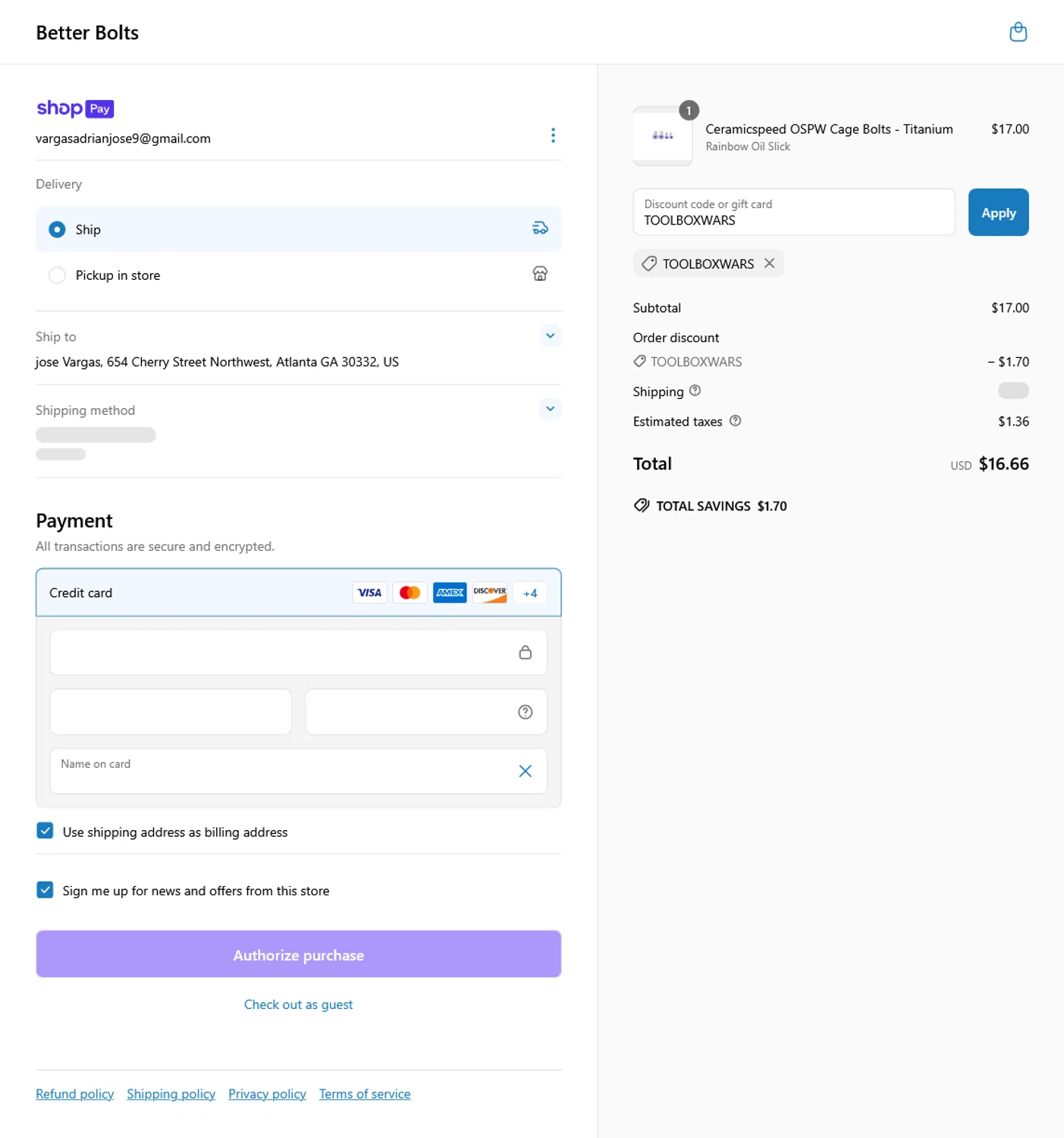
Task: Click the Discover card logo
Action: (x=490, y=593)
